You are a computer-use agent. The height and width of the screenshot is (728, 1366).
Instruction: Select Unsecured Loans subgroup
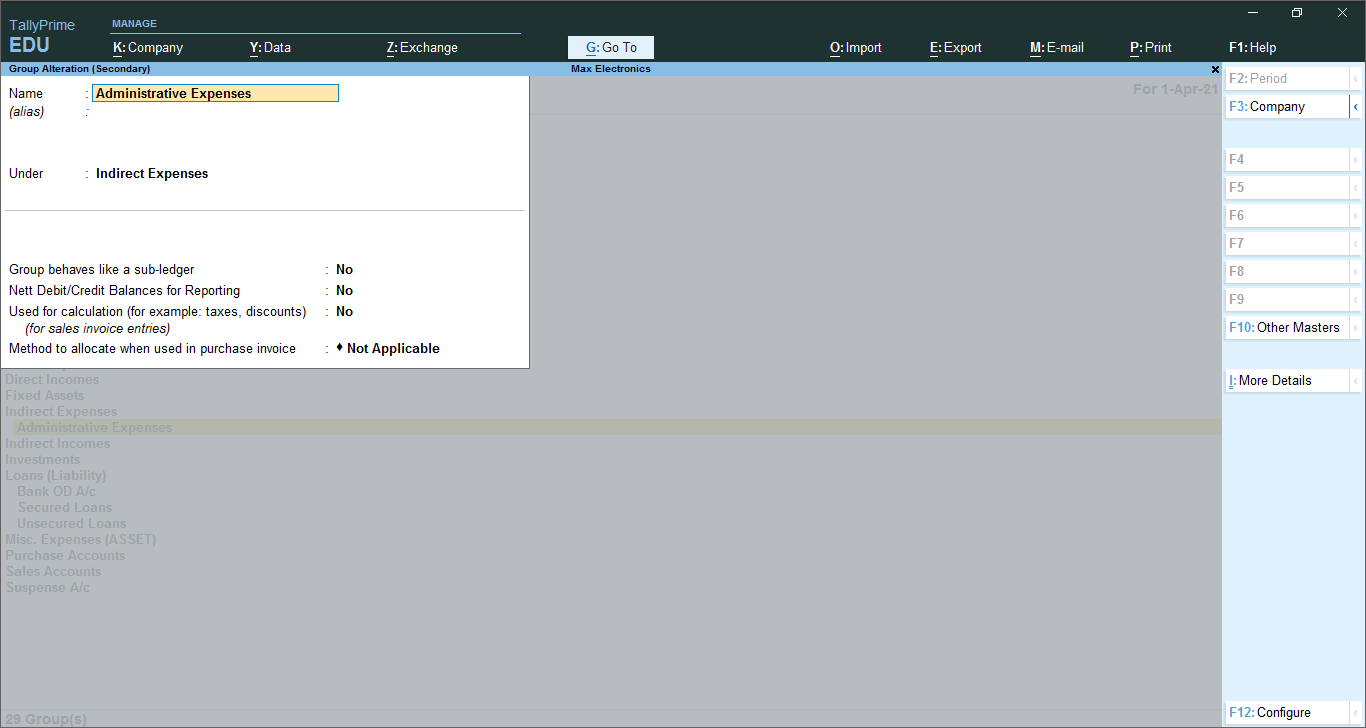72,523
